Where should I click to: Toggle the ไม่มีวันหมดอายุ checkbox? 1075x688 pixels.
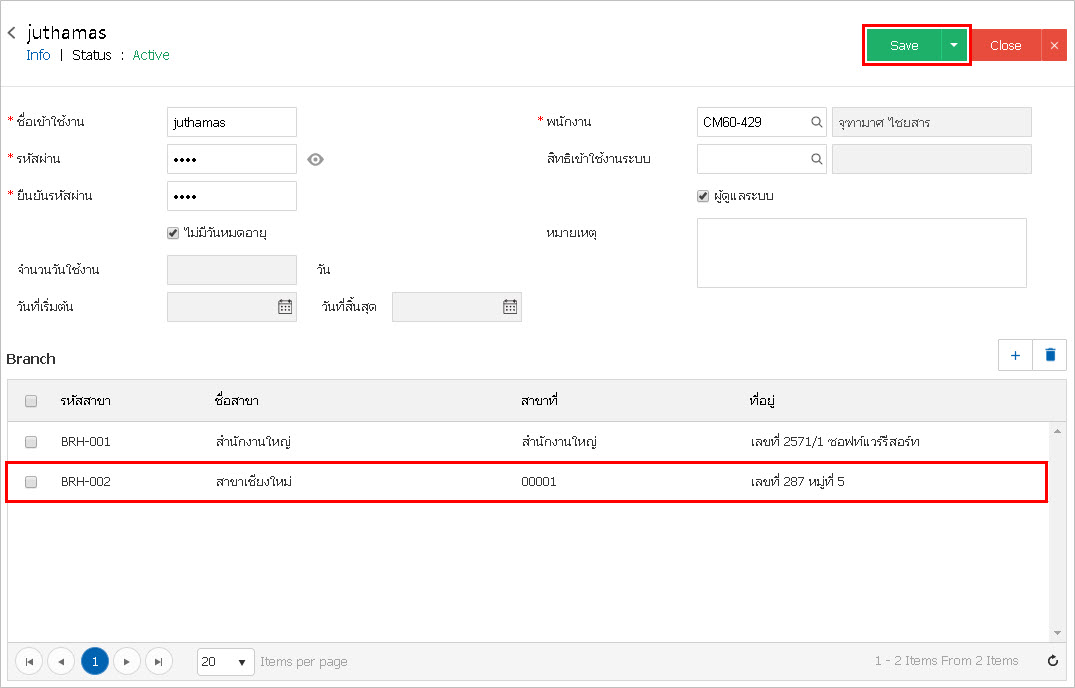tap(173, 233)
